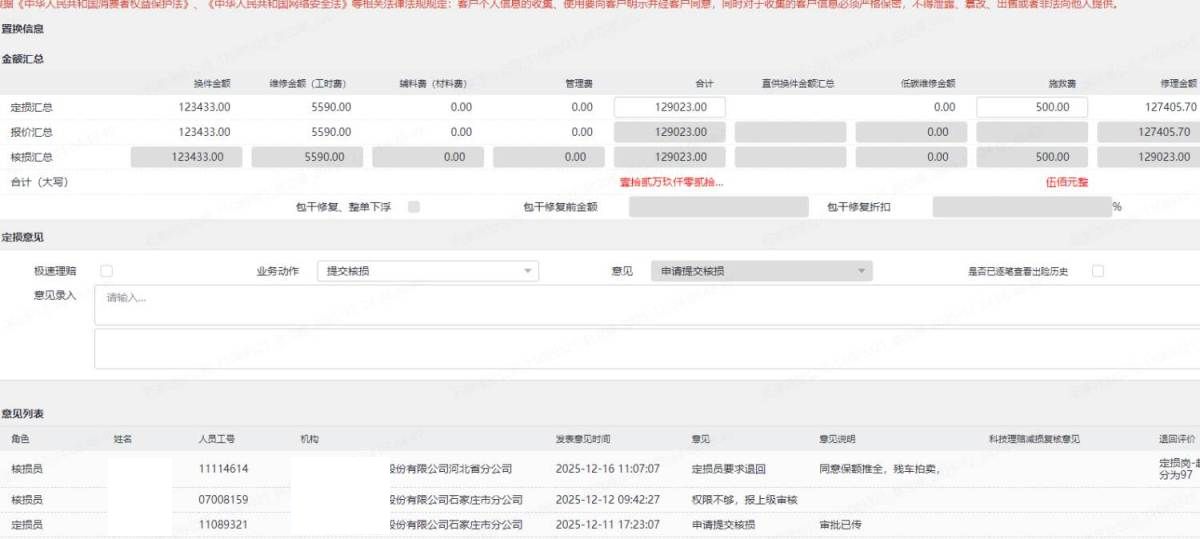This screenshot has width=1200, height=539.
Task: Expand the 意见 dropdown showing 申请提交核损
Action: point(760,271)
